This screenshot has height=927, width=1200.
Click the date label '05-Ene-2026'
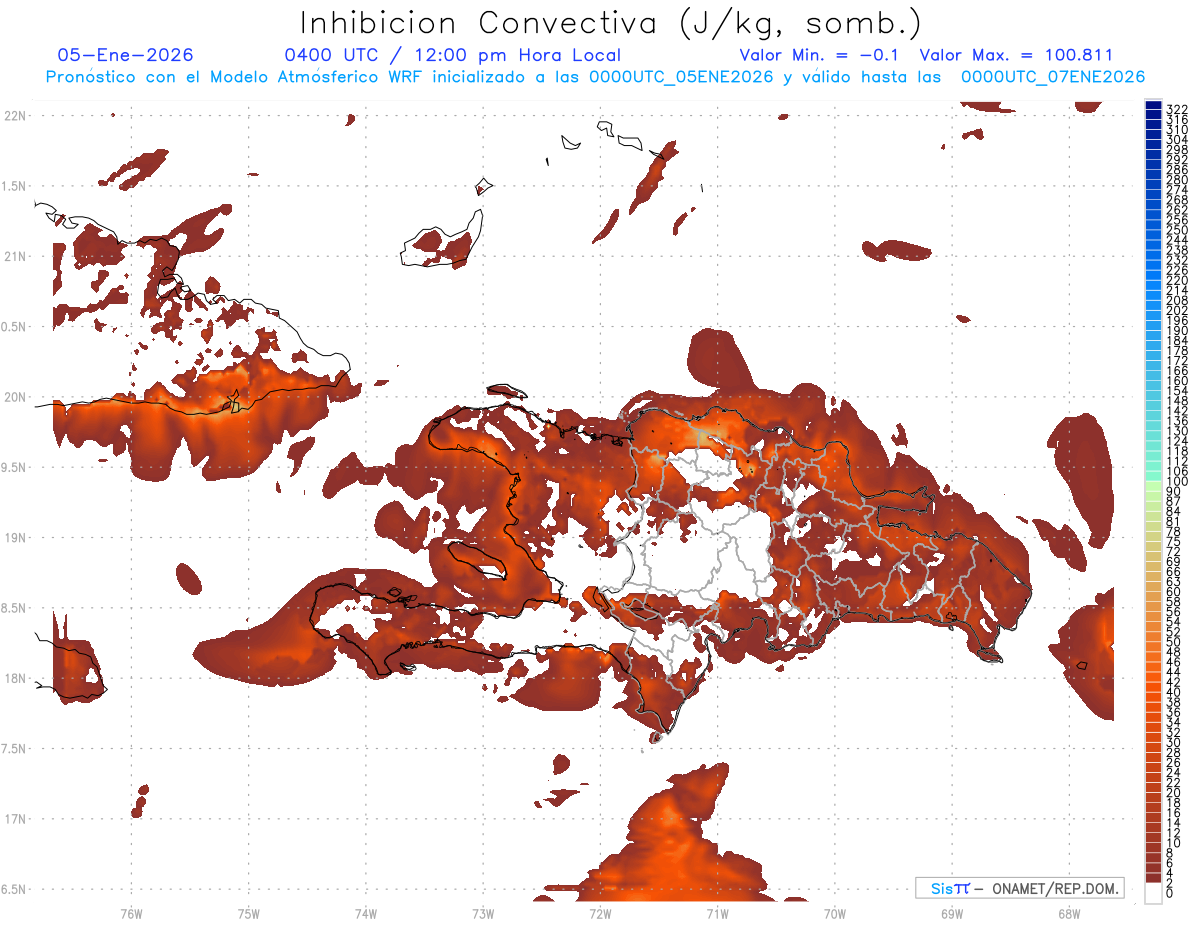(x=125, y=56)
